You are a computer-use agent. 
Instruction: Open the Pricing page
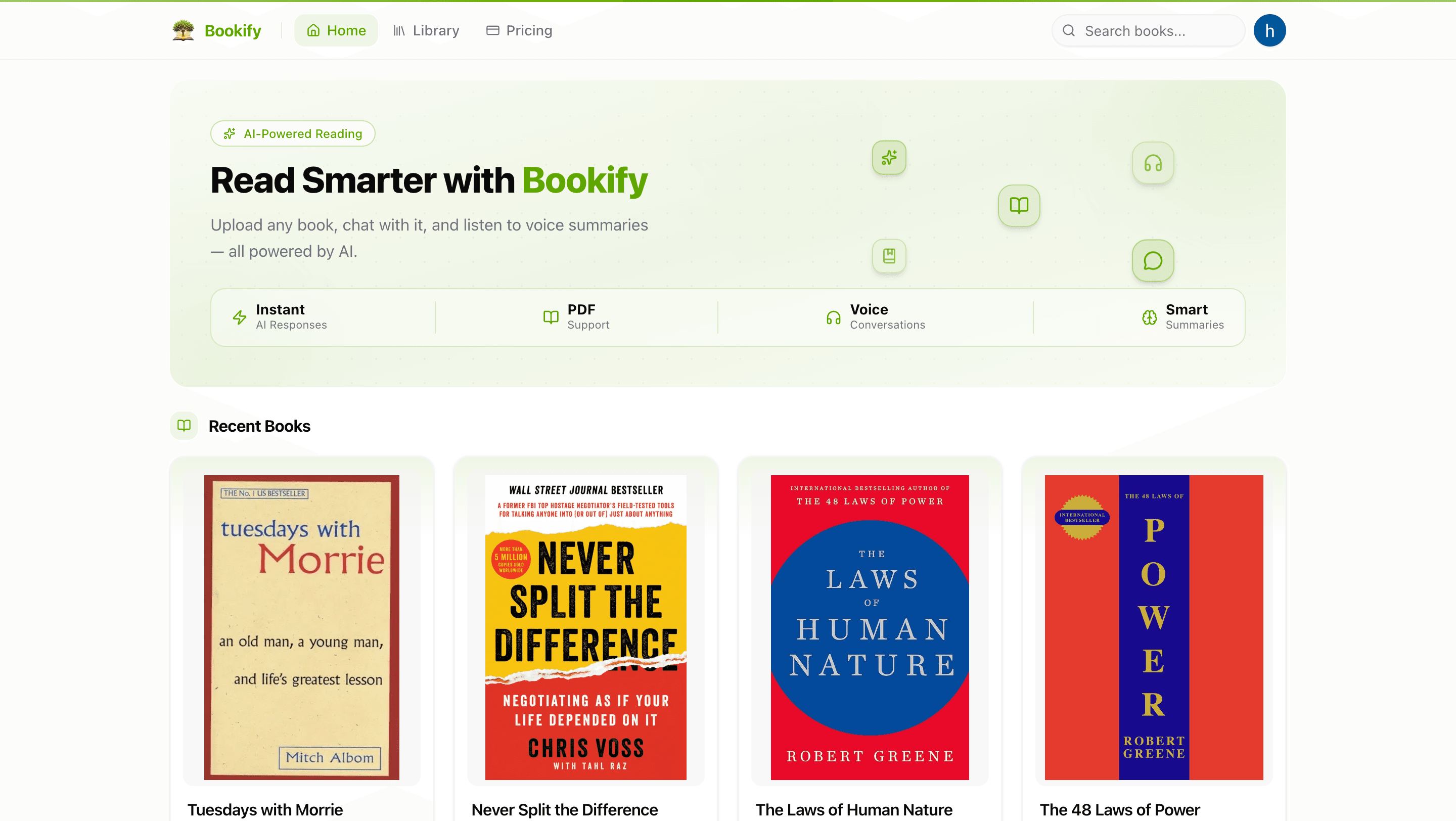pos(518,30)
